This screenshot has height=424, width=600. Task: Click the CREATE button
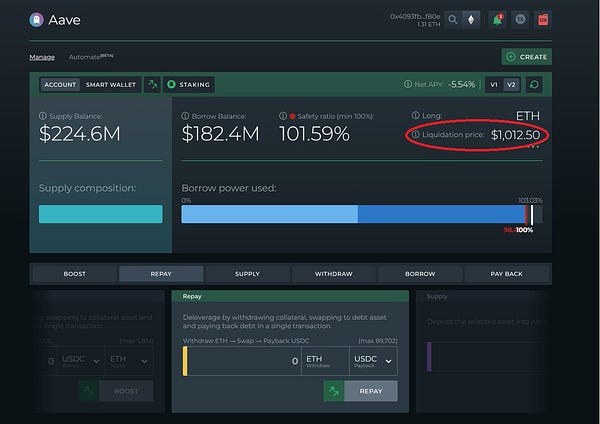pyautogui.click(x=527, y=57)
